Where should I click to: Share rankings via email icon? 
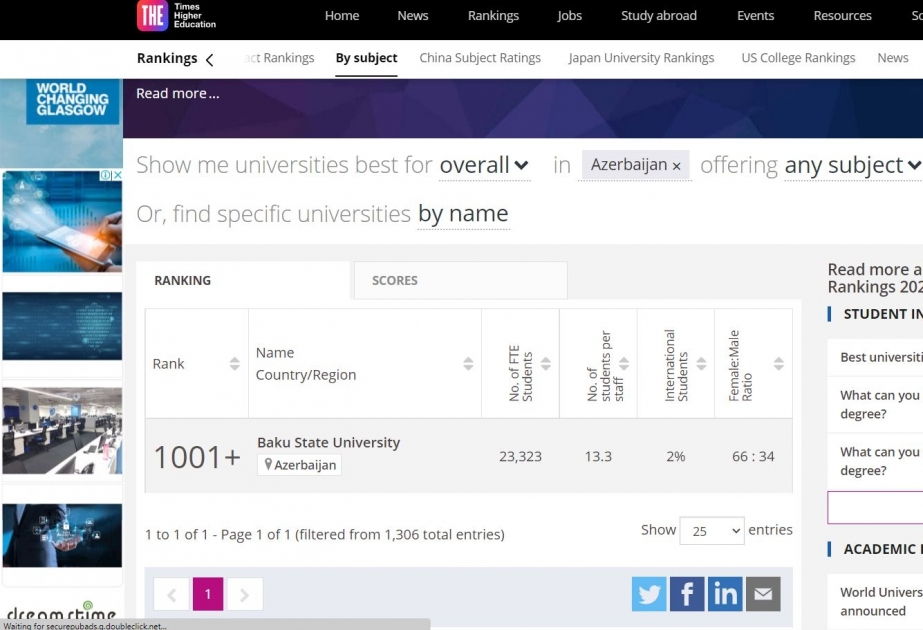click(763, 593)
